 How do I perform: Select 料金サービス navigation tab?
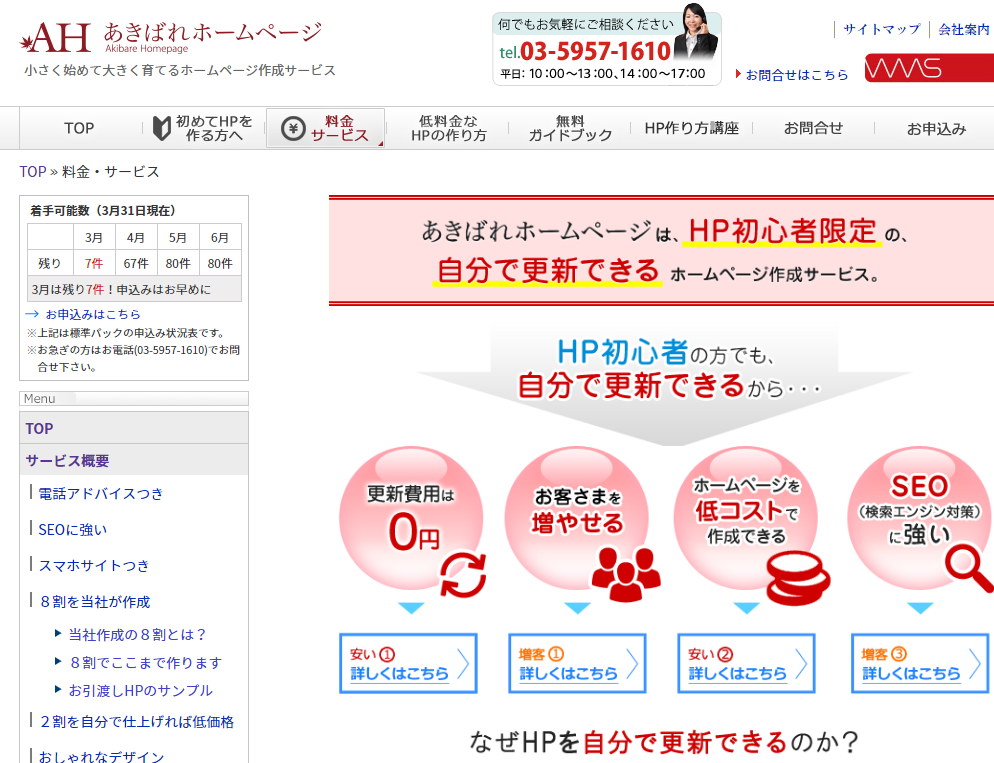[326, 129]
